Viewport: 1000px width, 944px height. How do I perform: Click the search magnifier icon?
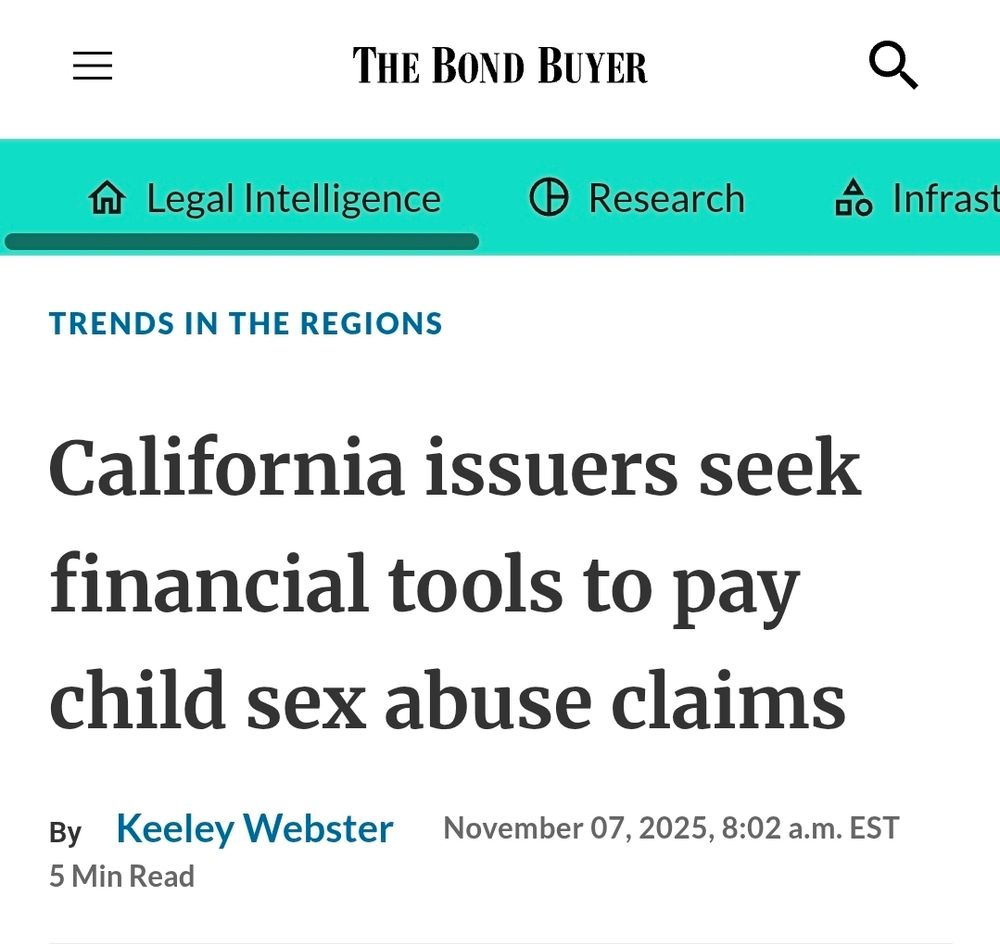893,66
